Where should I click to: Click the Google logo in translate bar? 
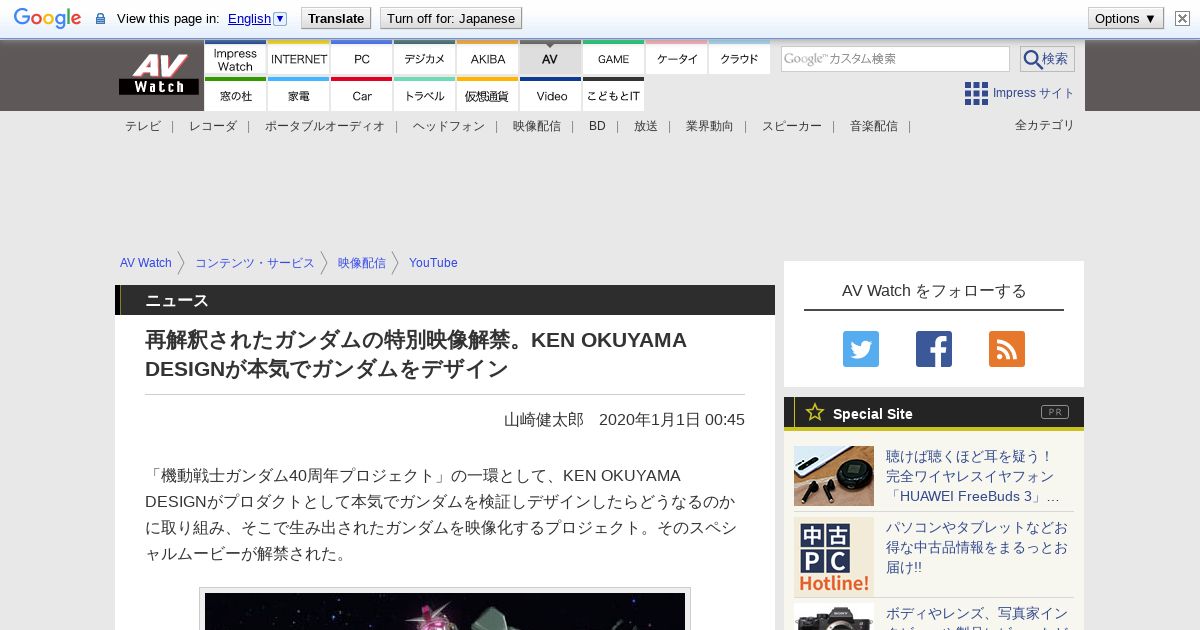click(x=47, y=18)
